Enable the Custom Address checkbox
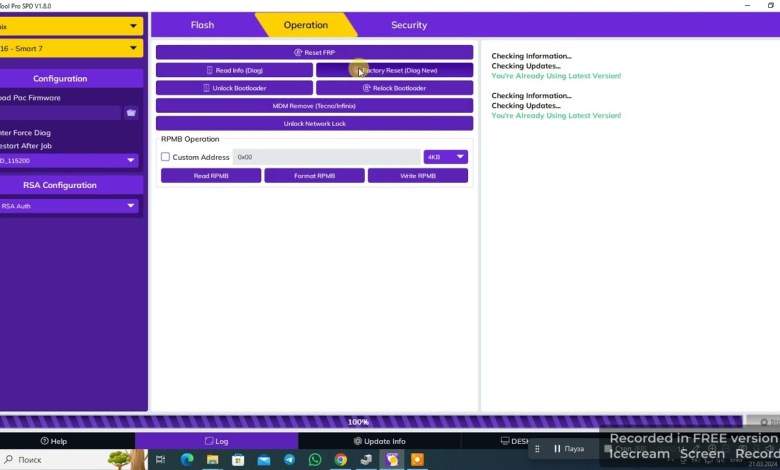Image resolution: width=780 pixels, height=470 pixels. point(166,157)
